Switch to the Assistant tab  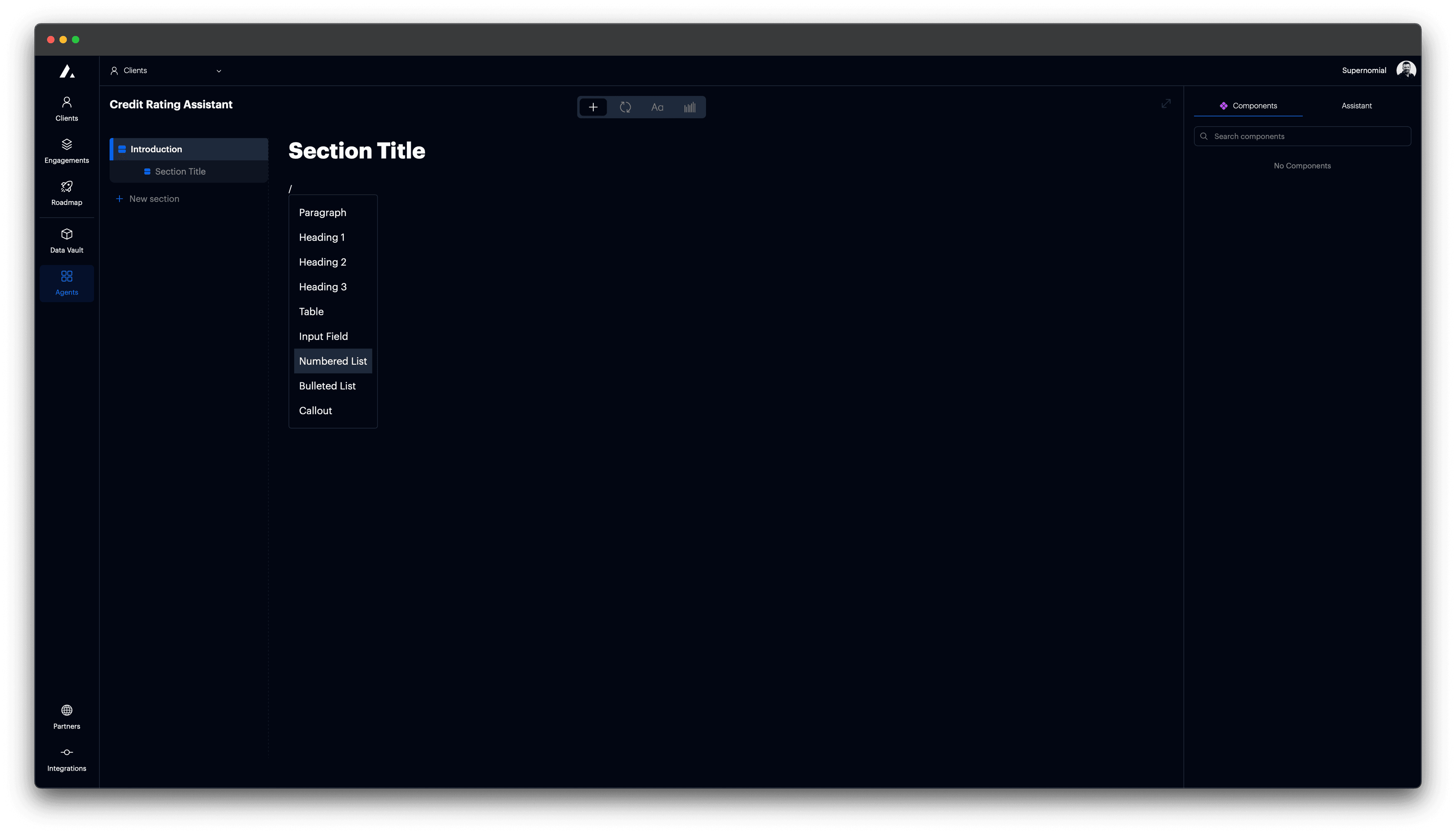(1356, 105)
